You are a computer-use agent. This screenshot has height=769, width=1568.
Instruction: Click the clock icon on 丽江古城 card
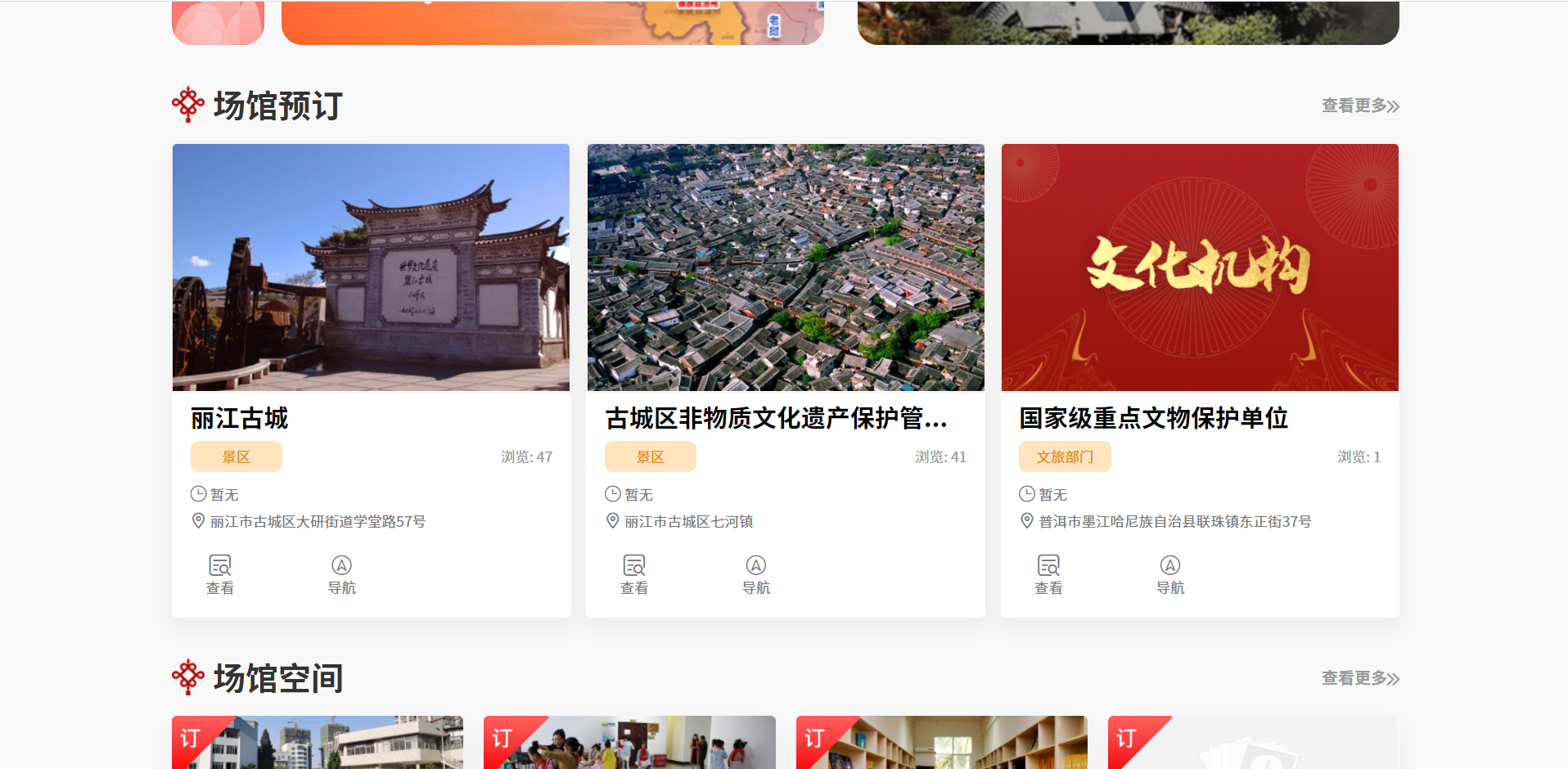(x=198, y=494)
